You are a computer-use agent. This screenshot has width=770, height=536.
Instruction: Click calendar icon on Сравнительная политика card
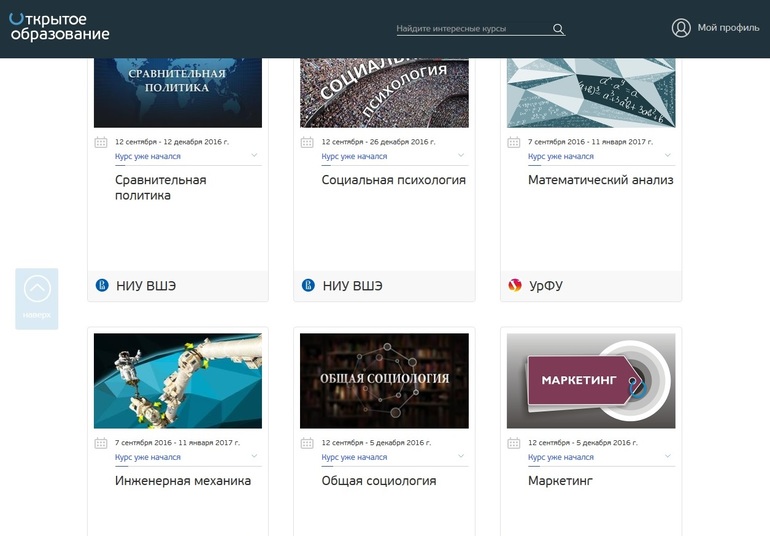101,143
